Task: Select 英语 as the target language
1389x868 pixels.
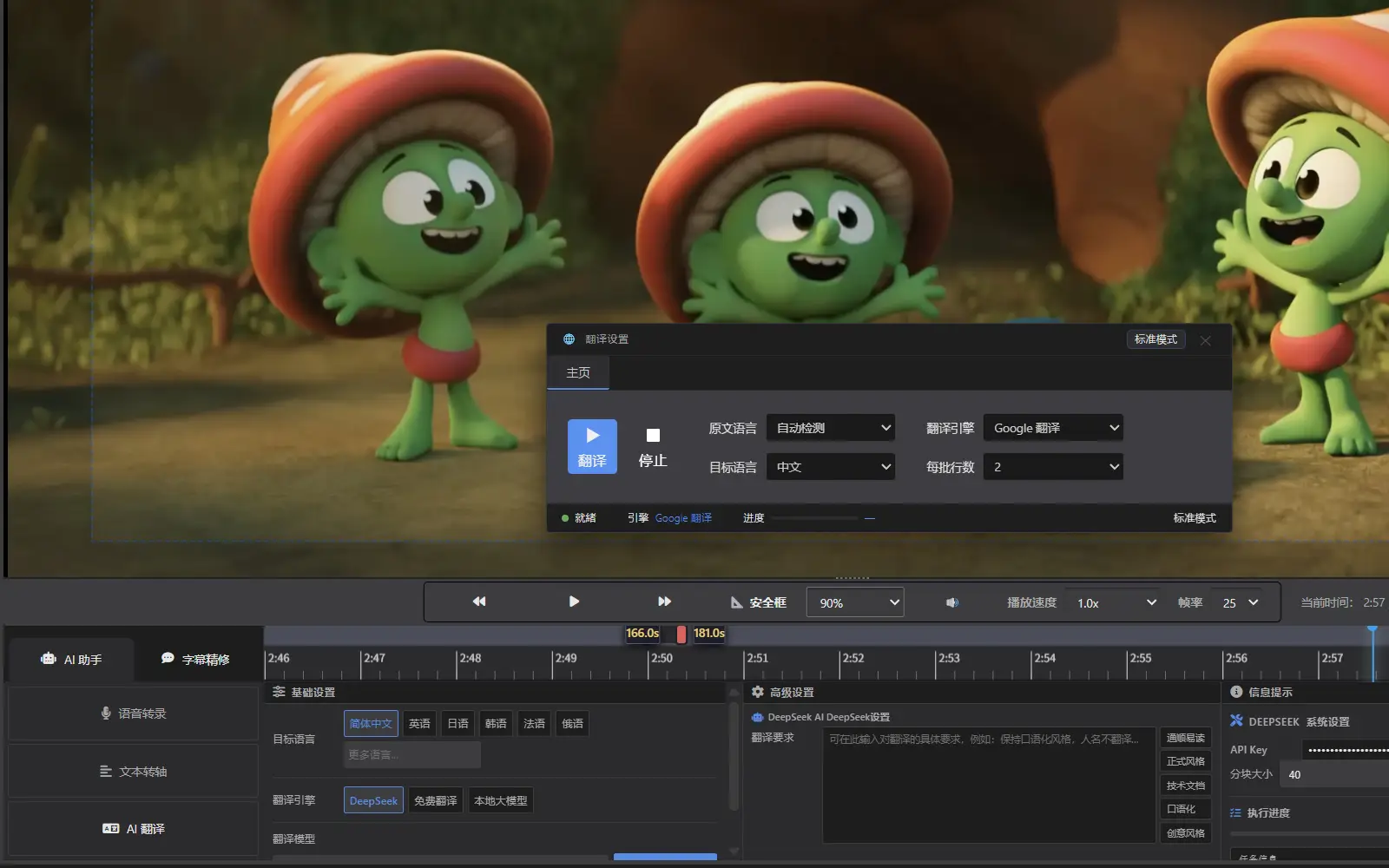Action: 419,724
